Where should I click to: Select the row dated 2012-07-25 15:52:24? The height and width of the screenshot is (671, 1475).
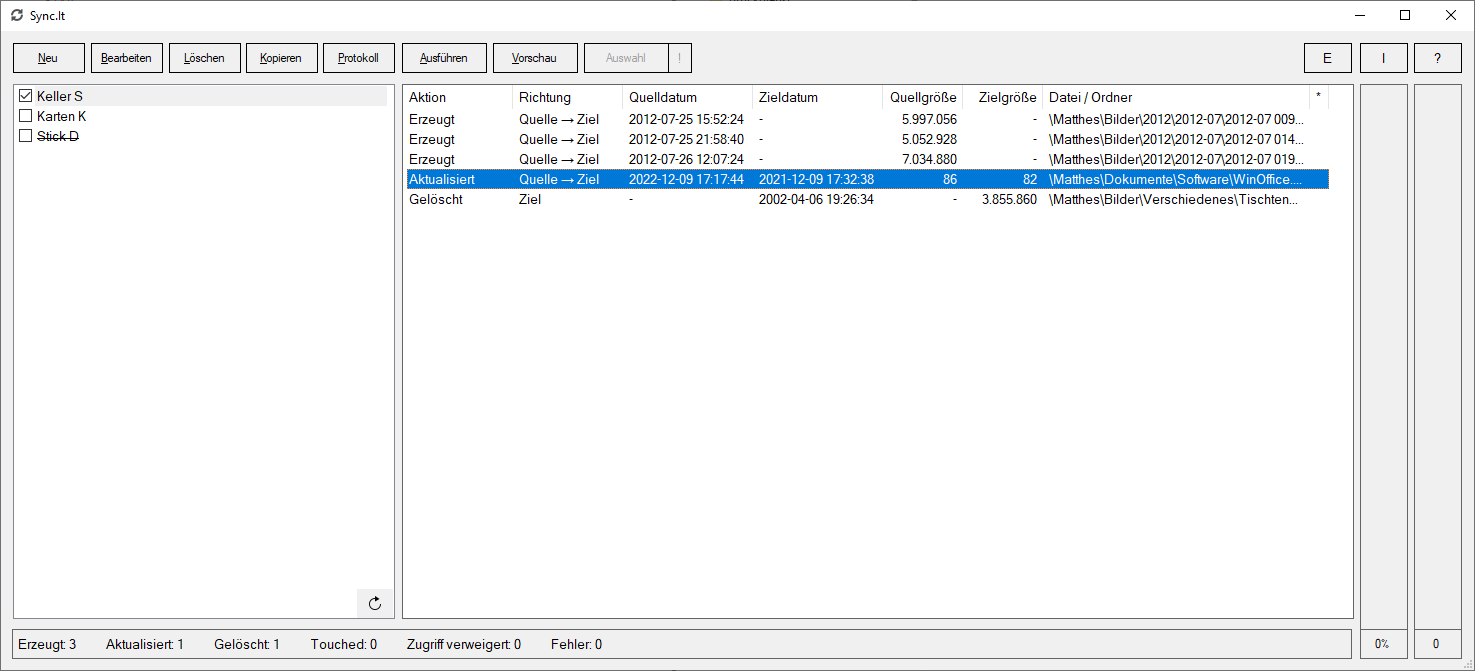867,119
